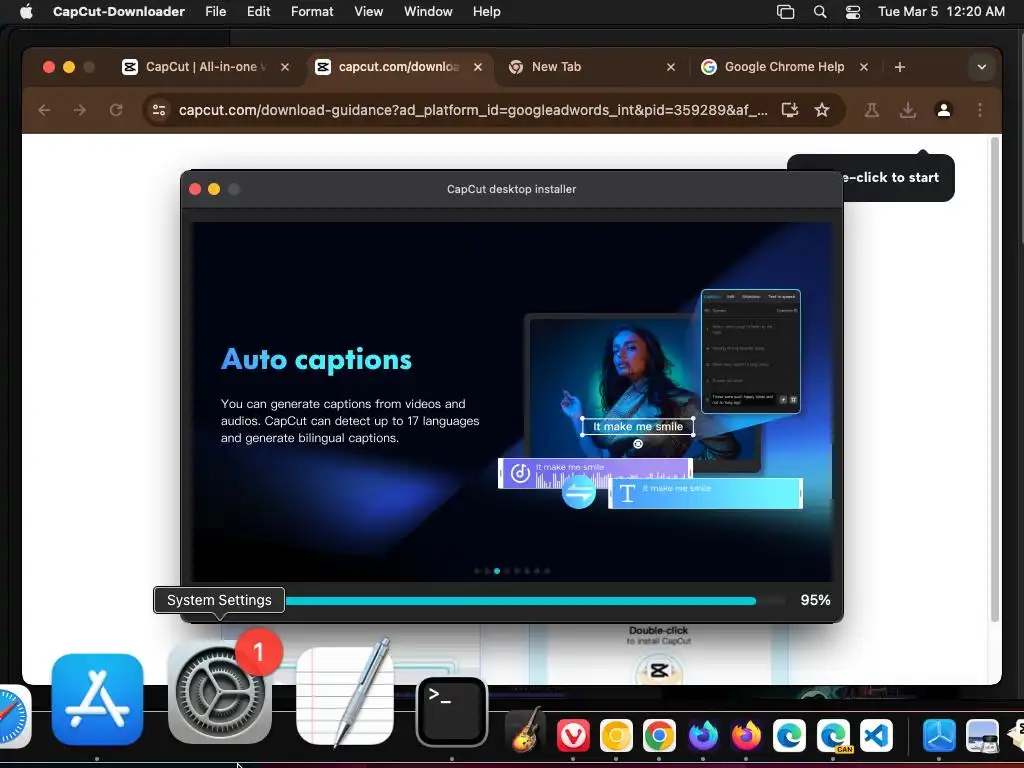
Task: Open a new Chrome tab
Action: pyautogui.click(x=900, y=67)
